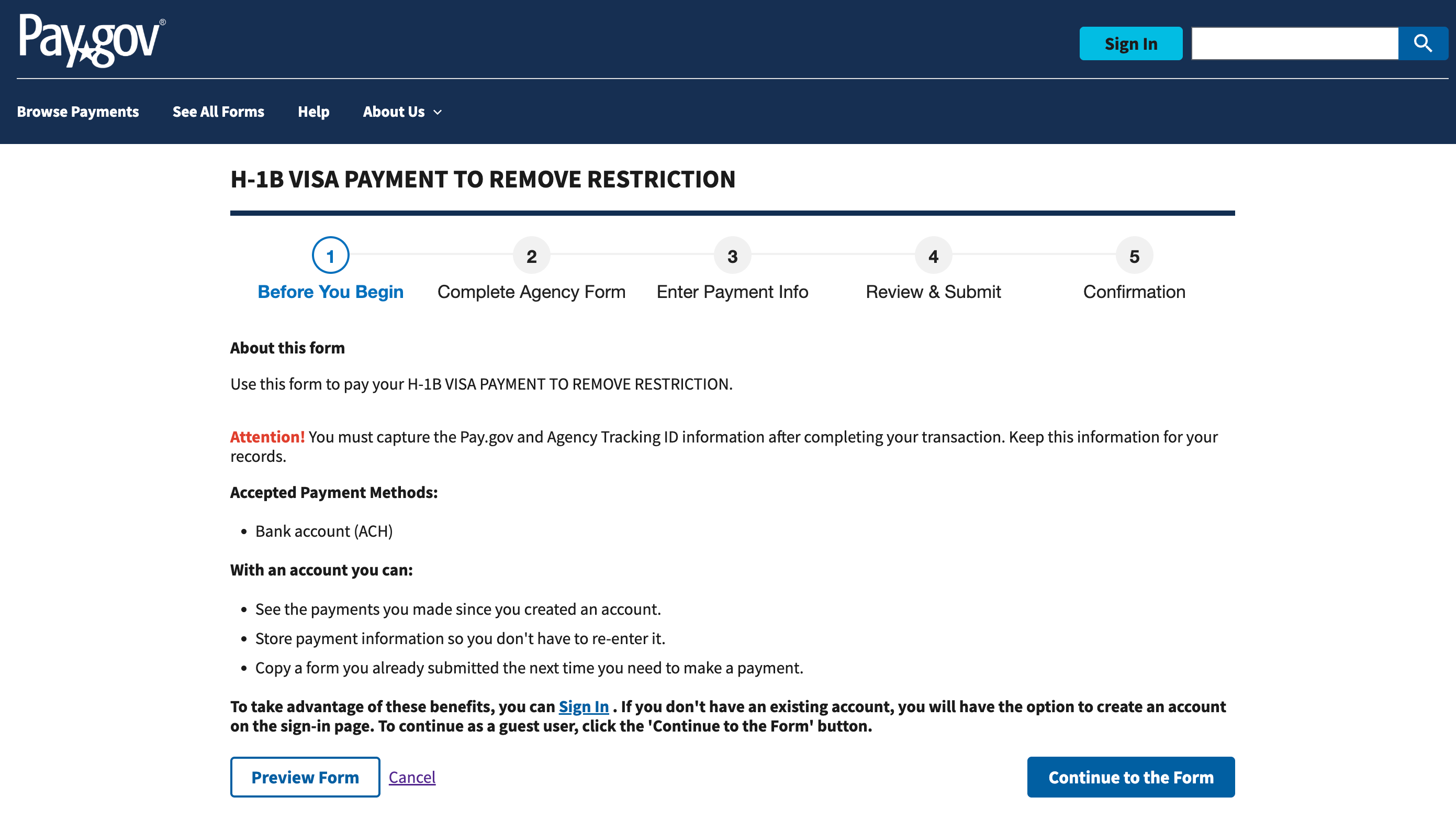Click the Pay.gov logo

pos(92,41)
